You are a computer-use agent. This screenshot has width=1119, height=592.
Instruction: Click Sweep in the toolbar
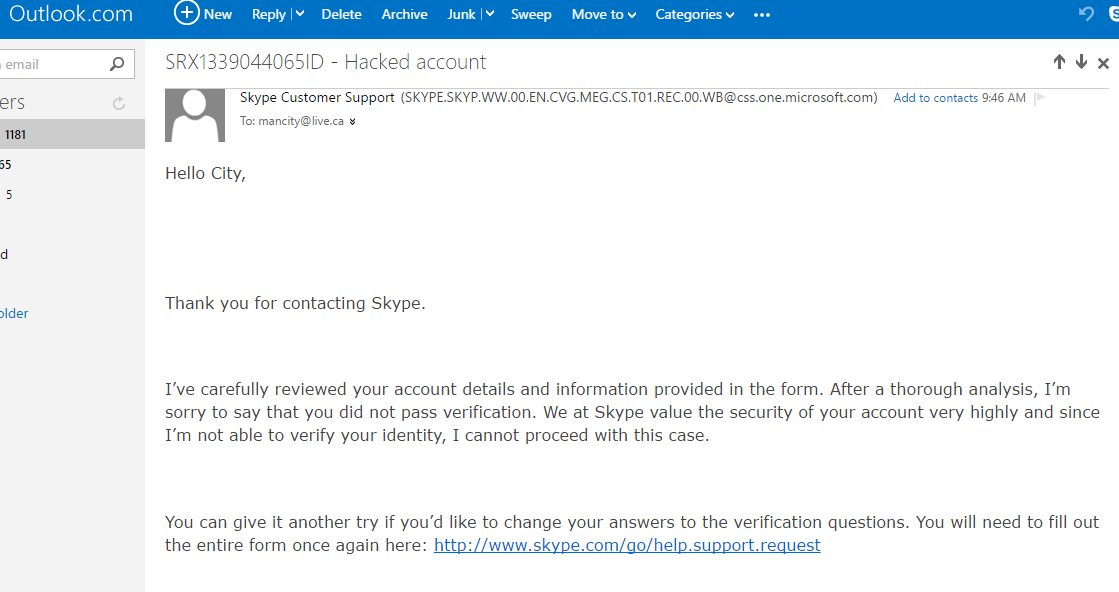(x=531, y=14)
